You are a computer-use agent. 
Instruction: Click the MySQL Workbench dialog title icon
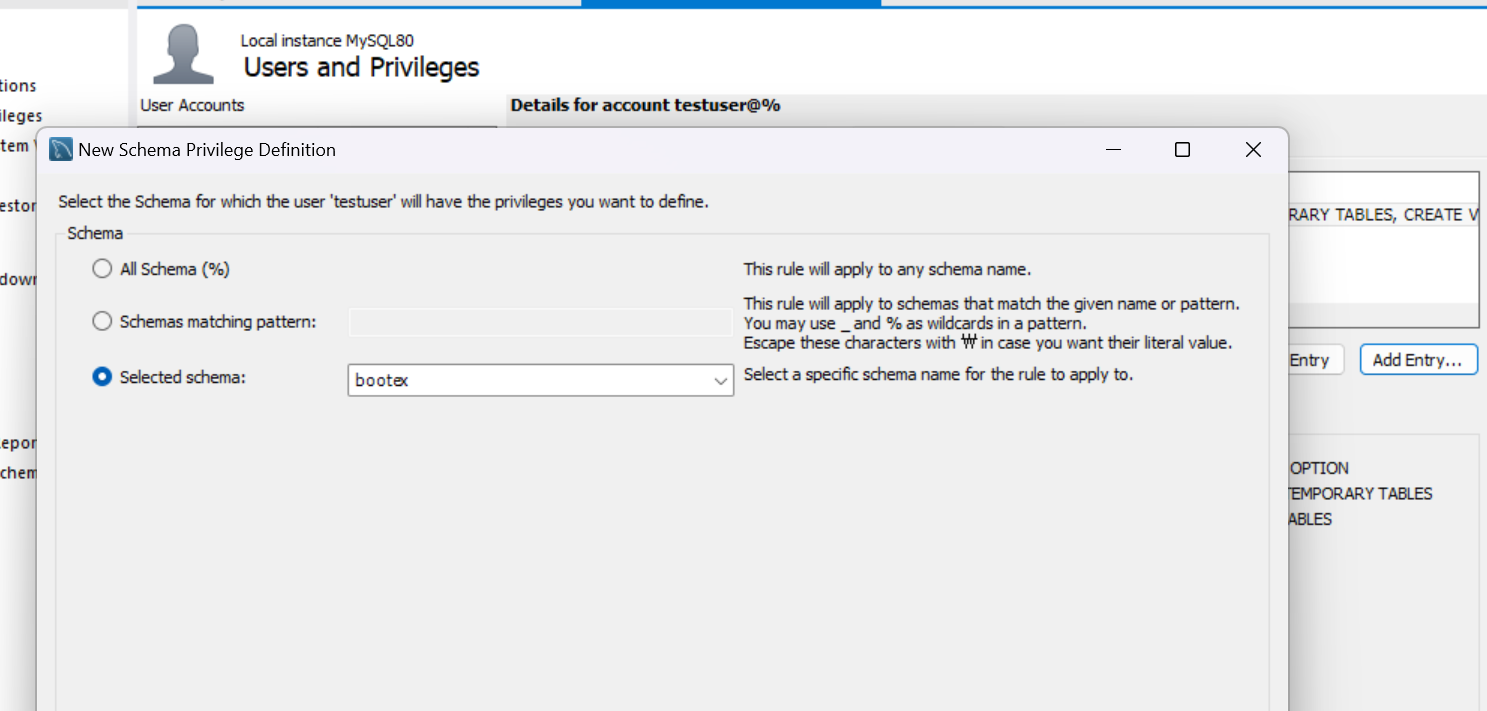pos(61,150)
